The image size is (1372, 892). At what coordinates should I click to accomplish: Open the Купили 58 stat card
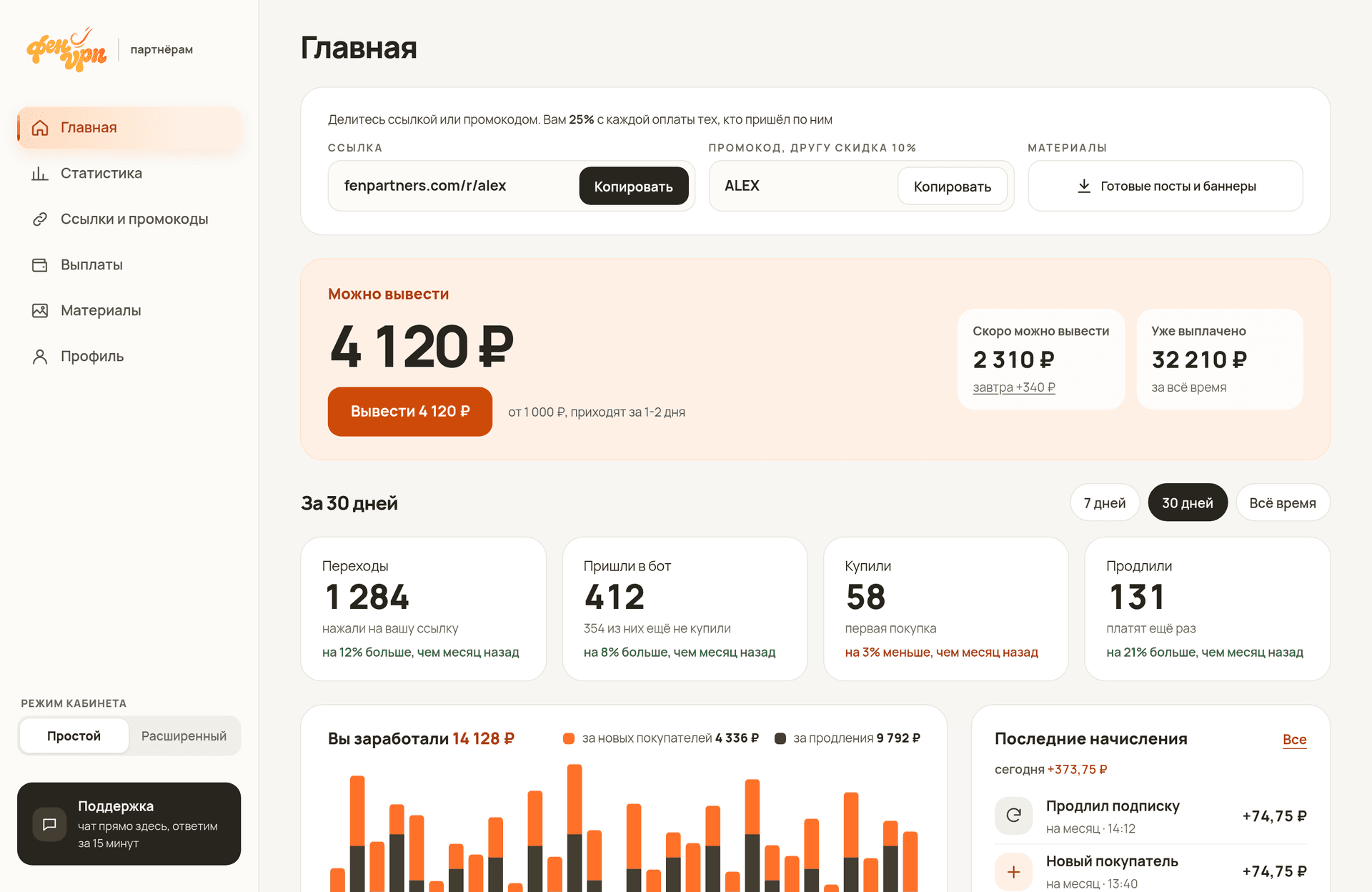[946, 609]
